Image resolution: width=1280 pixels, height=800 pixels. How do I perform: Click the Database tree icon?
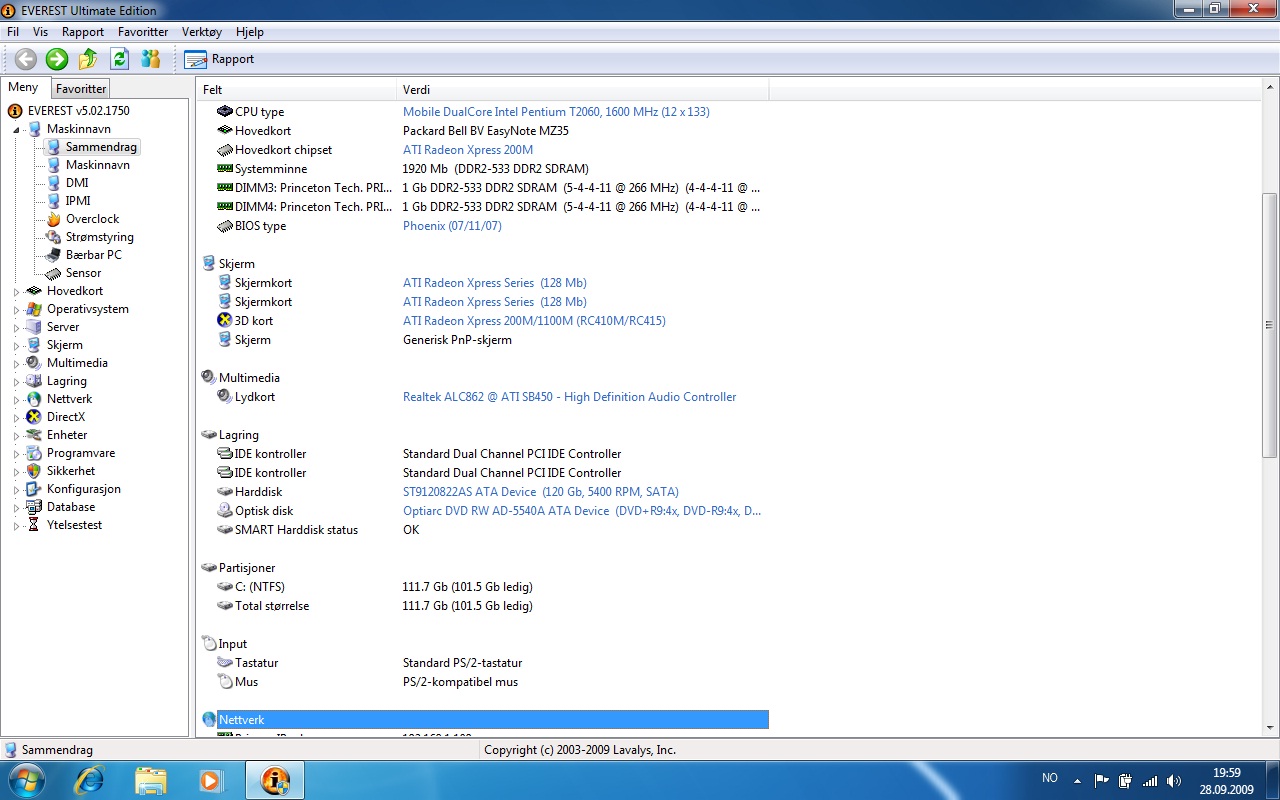34,507
